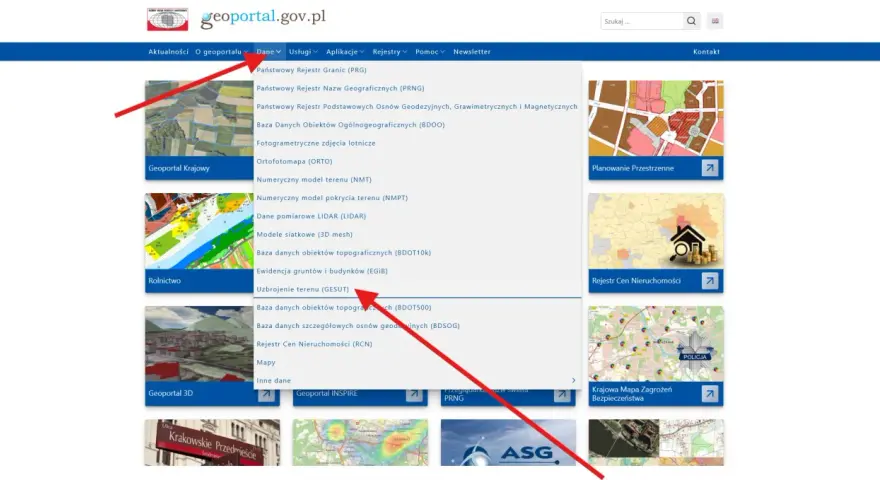Expand the Rejestry dropdown
The image size is (880, 480).
(x=389, y=52)
